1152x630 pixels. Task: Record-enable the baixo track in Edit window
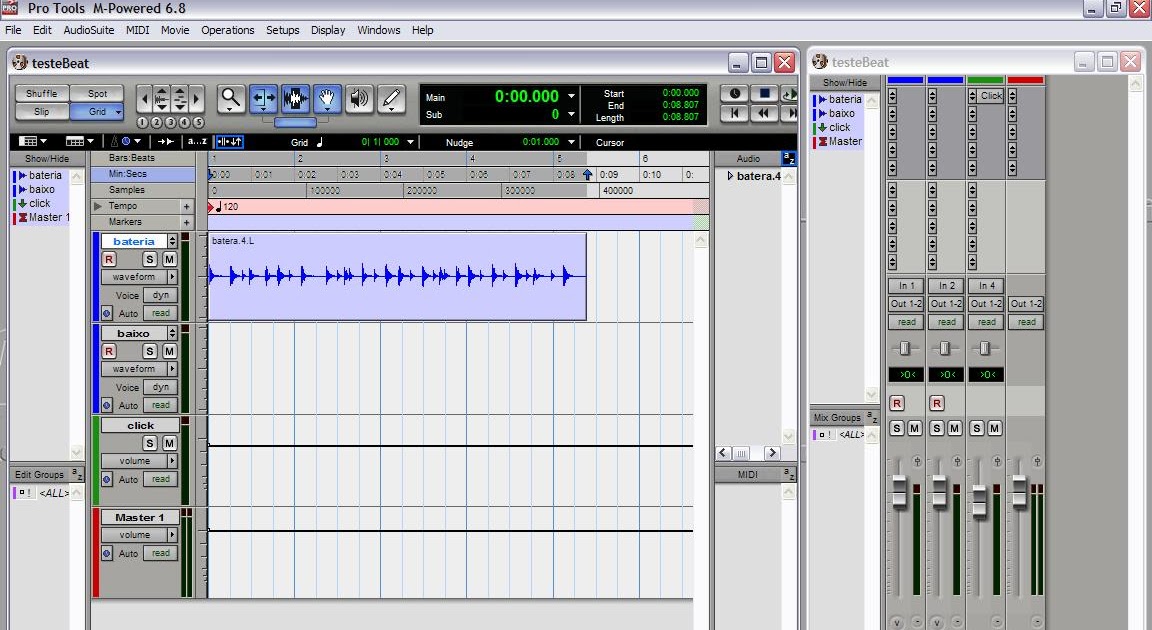[x=109, y=351]
